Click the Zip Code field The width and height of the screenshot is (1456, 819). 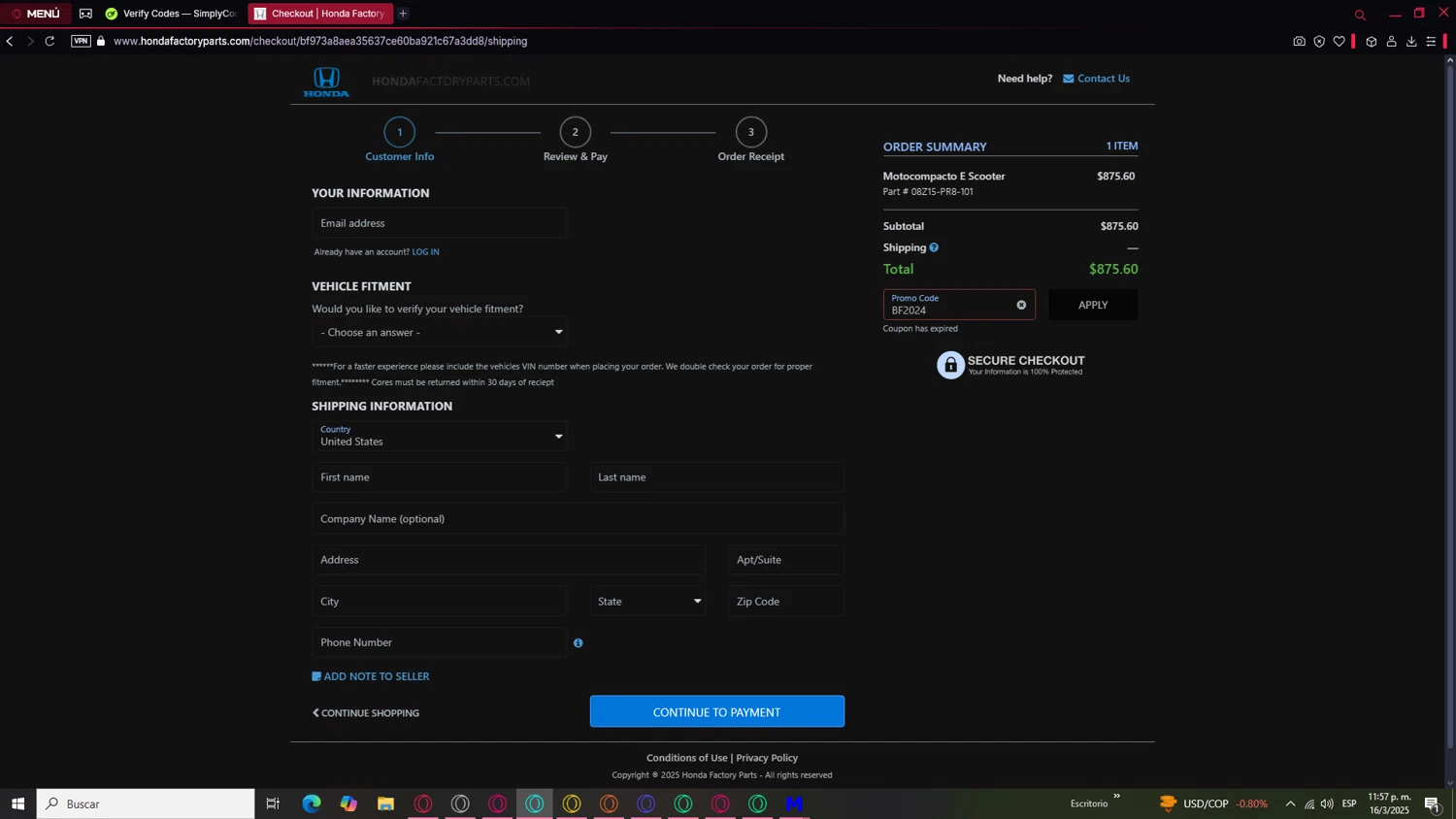(786, 602)
